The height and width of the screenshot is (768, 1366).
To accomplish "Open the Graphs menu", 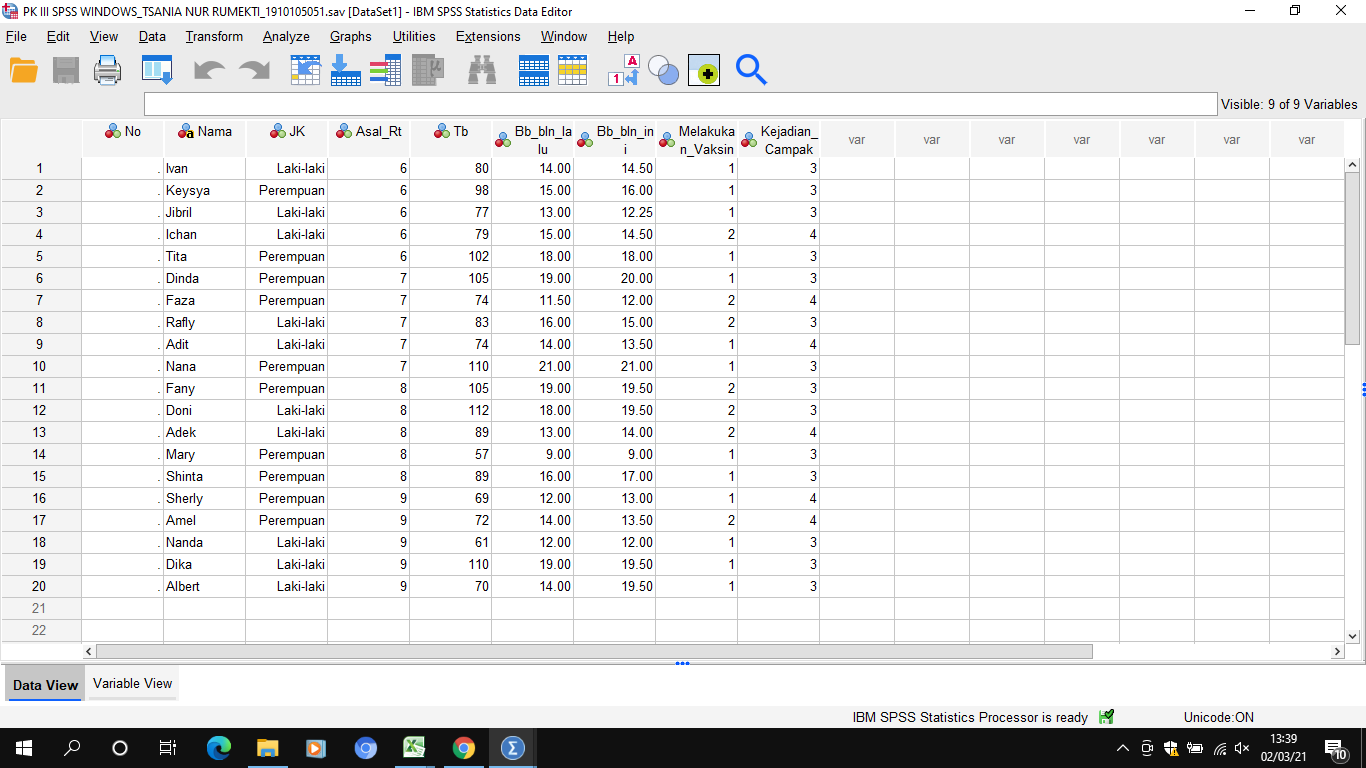I will tap(351, 36).
